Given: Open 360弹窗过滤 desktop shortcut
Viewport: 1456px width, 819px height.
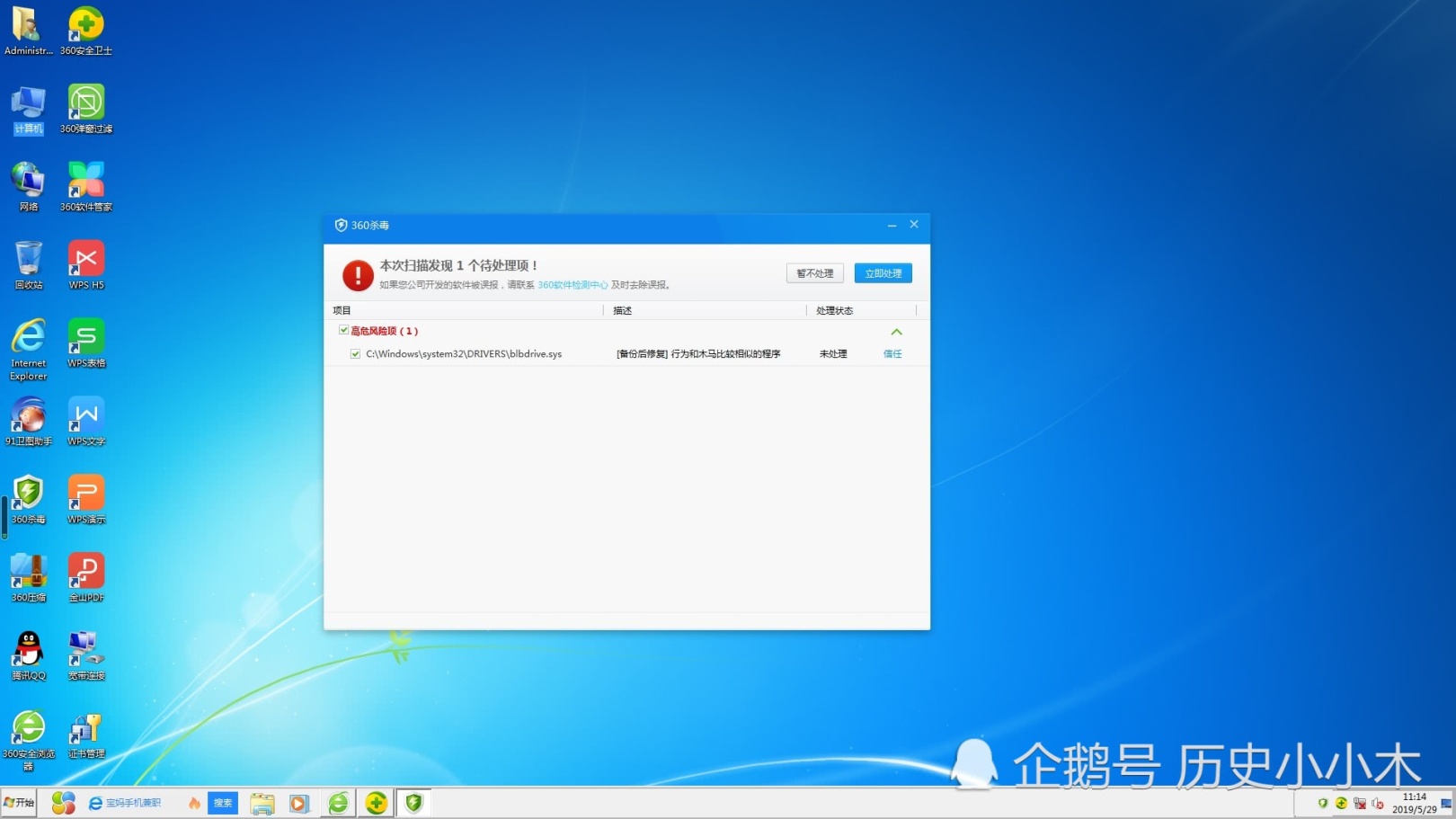Looking at the screenshot, I should click(86, 110).
